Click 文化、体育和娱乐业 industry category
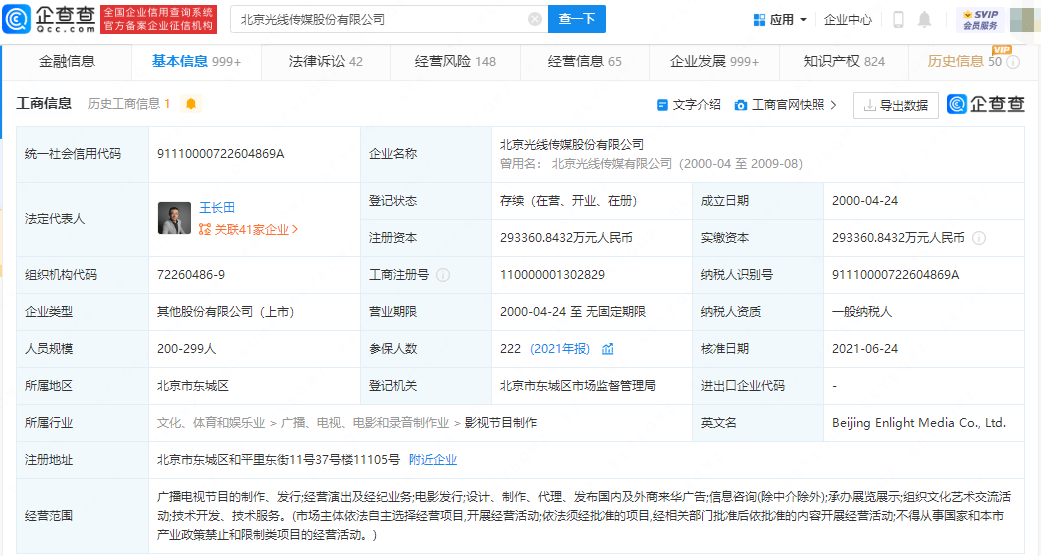This screenshot has height=556, width=1041. tap(210, 422)
